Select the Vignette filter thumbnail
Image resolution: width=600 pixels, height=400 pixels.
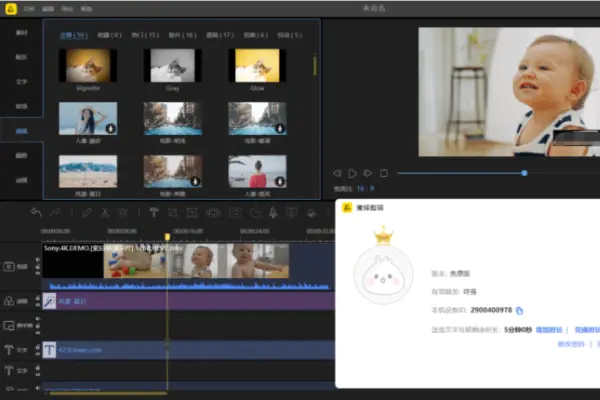88,66
